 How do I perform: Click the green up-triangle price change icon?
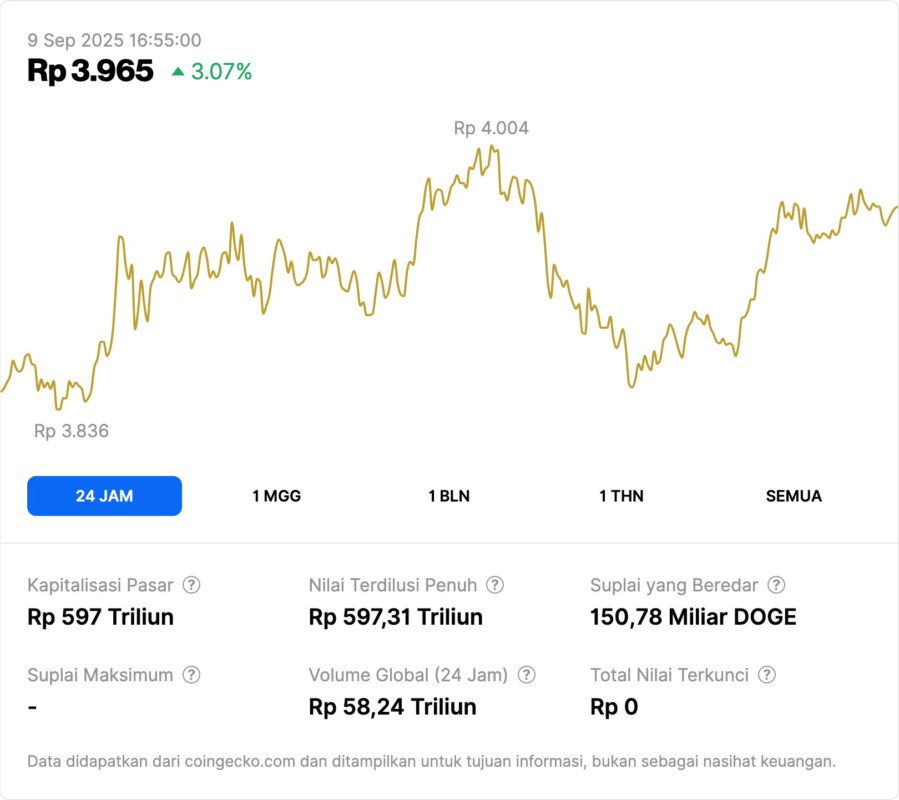178,71
